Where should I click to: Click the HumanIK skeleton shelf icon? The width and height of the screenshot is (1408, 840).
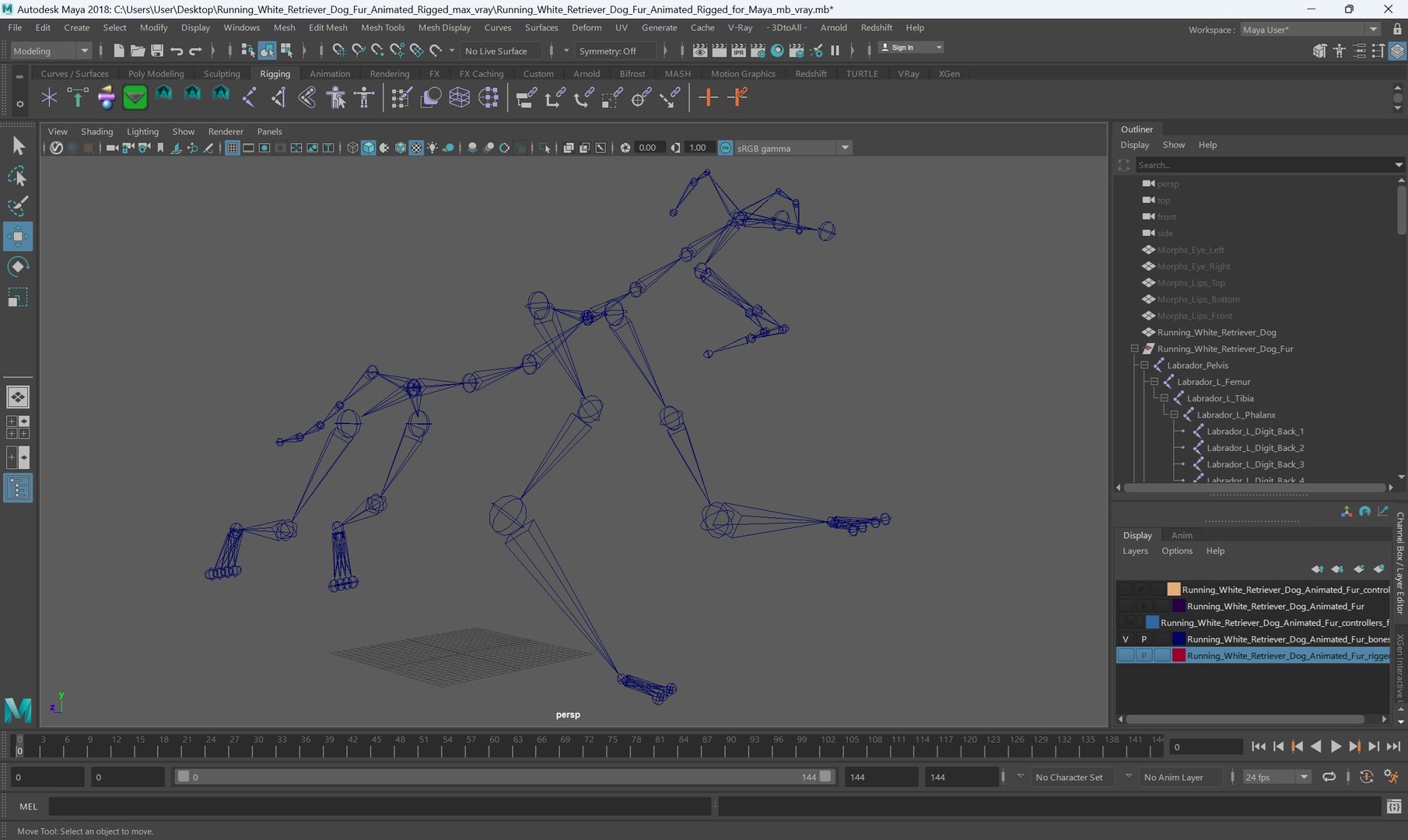pos(364,97)
